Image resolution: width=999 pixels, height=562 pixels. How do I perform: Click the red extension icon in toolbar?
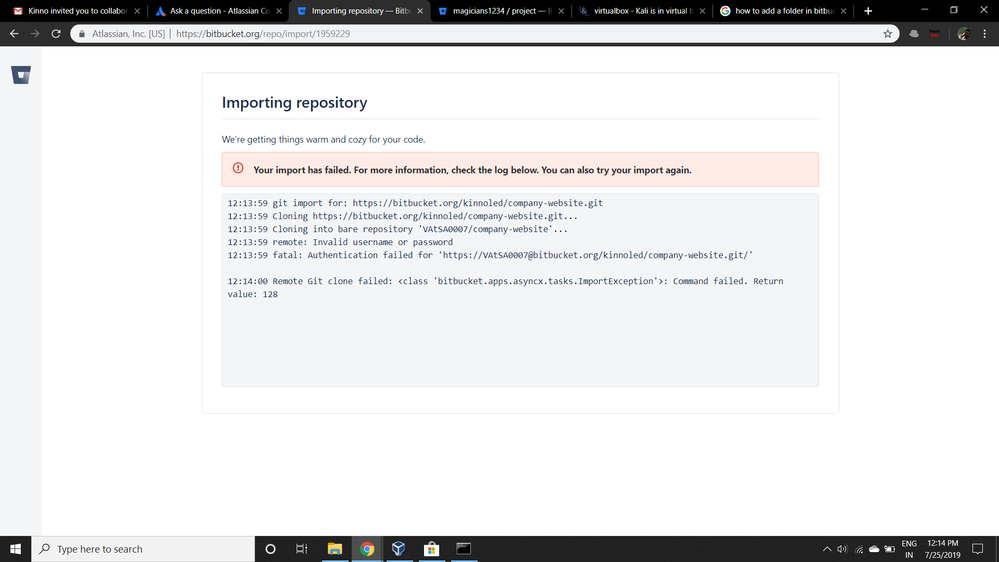click(x=935, y=34)
